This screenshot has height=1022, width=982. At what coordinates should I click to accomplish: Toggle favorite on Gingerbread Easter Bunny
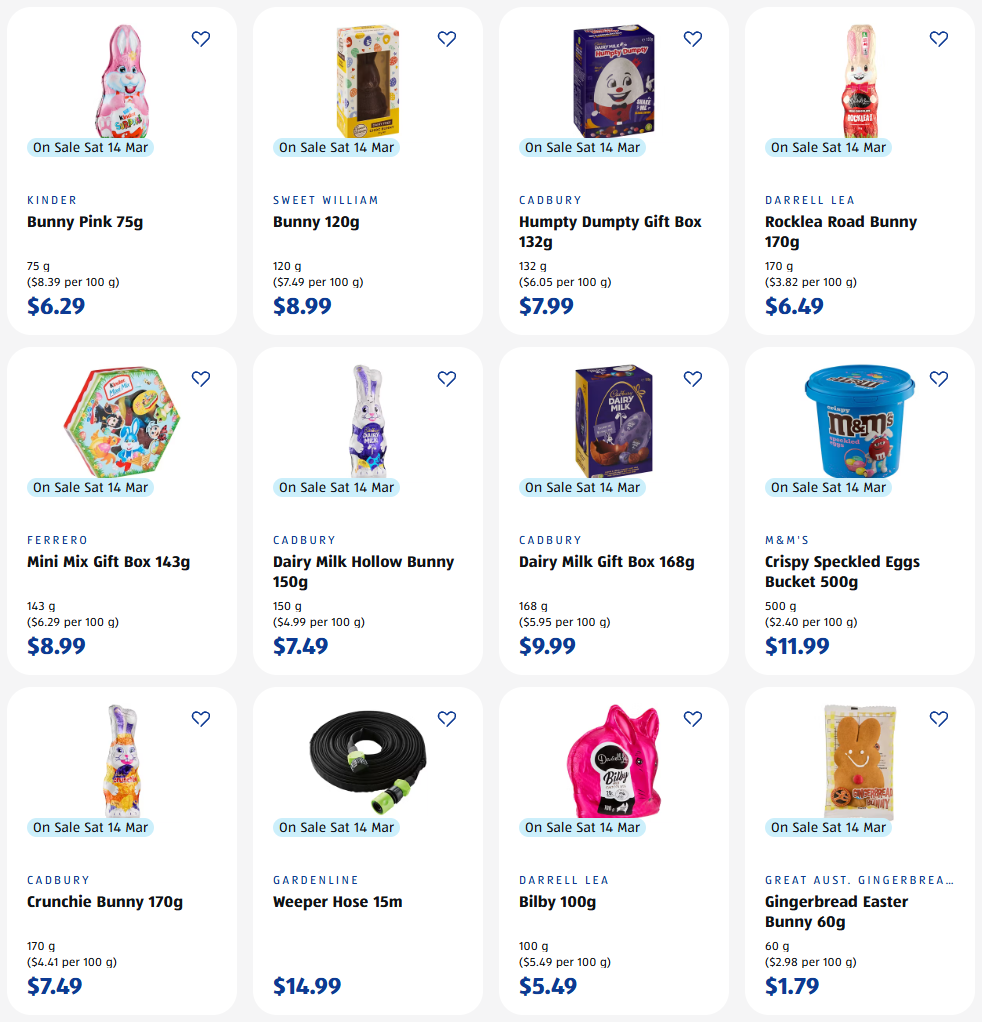pos(939,719)
